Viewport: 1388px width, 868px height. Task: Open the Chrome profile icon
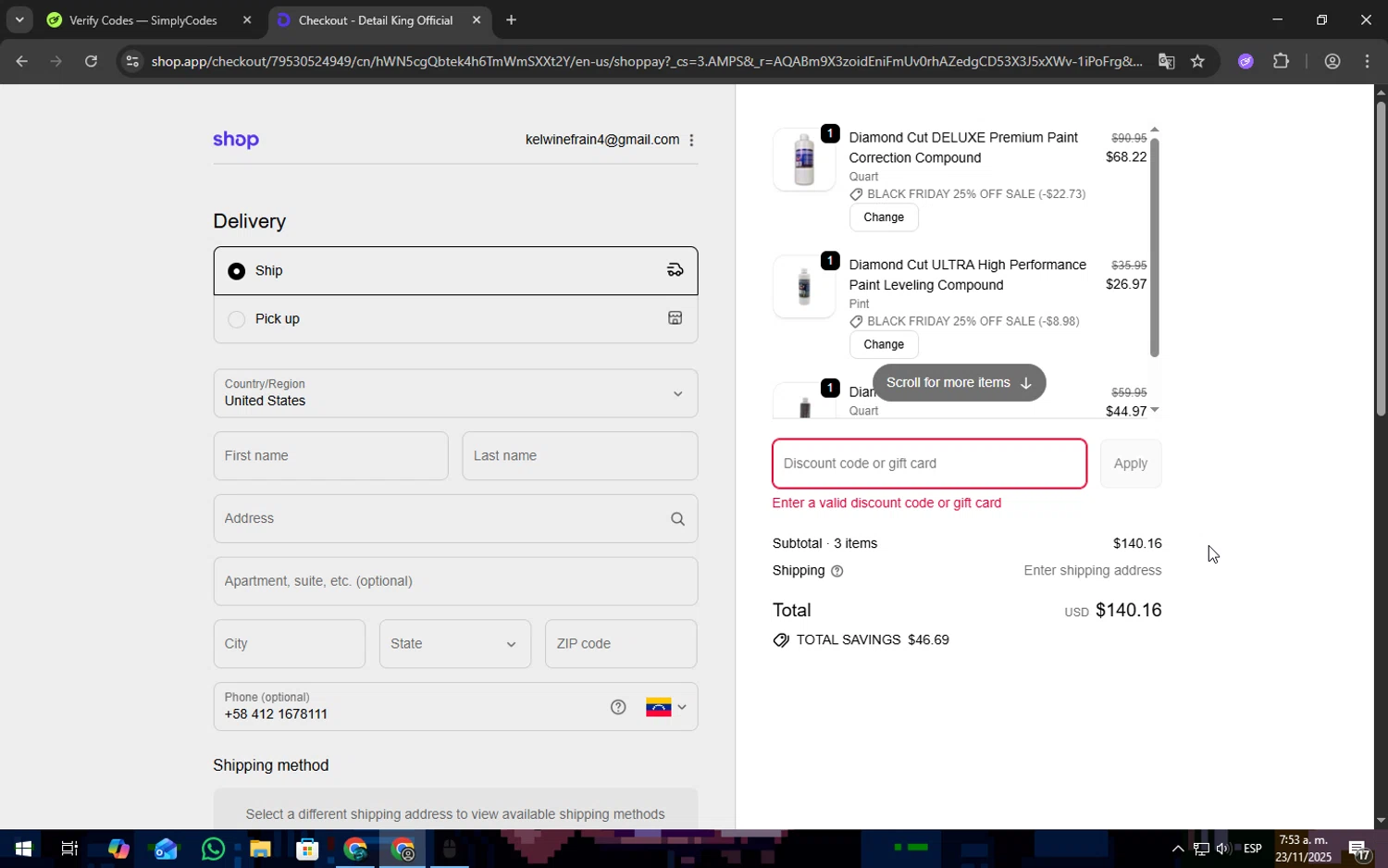(x=1332, y=62)
